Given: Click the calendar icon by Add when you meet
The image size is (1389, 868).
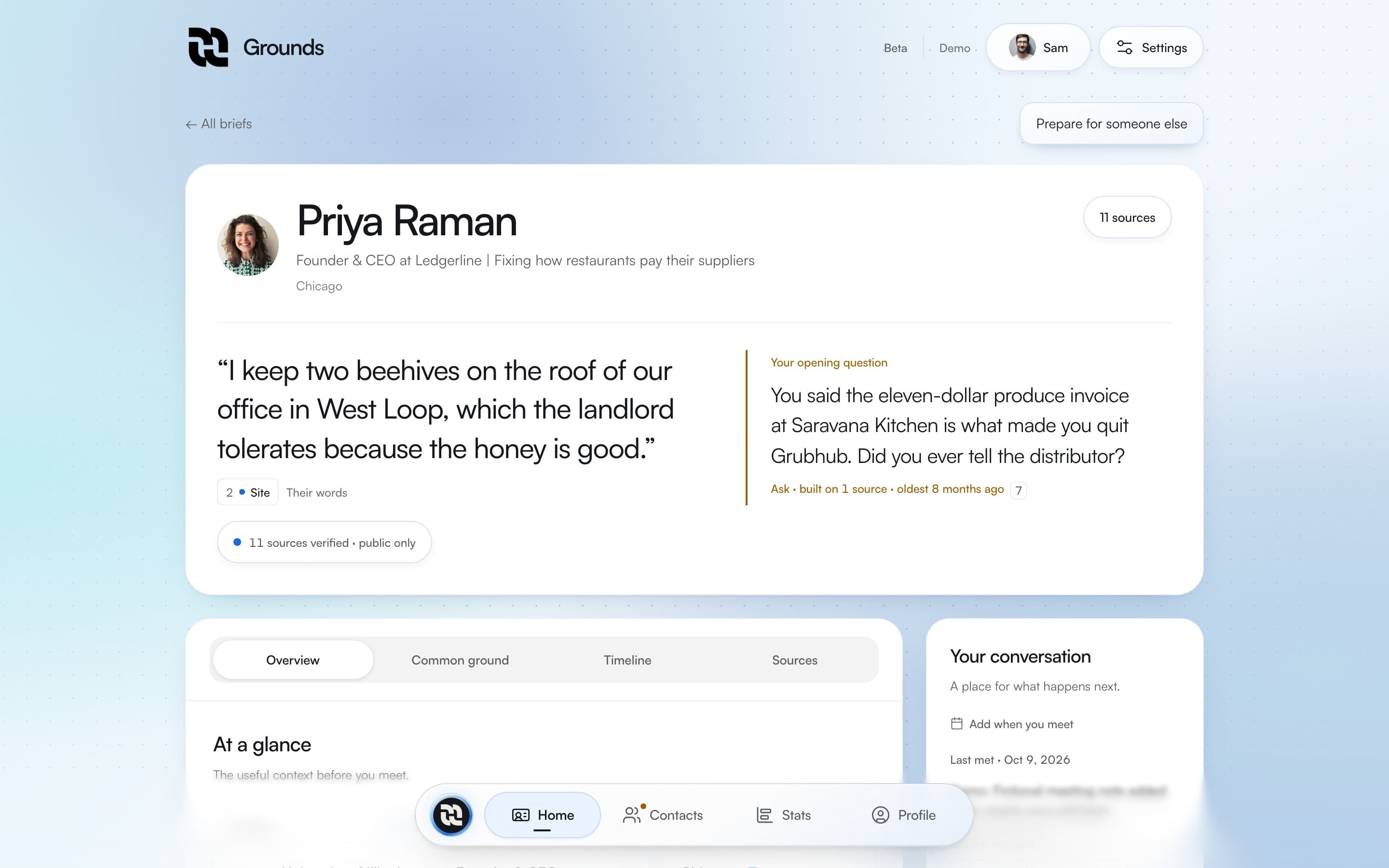Looking at the screenshot, I should click(957, 723).
